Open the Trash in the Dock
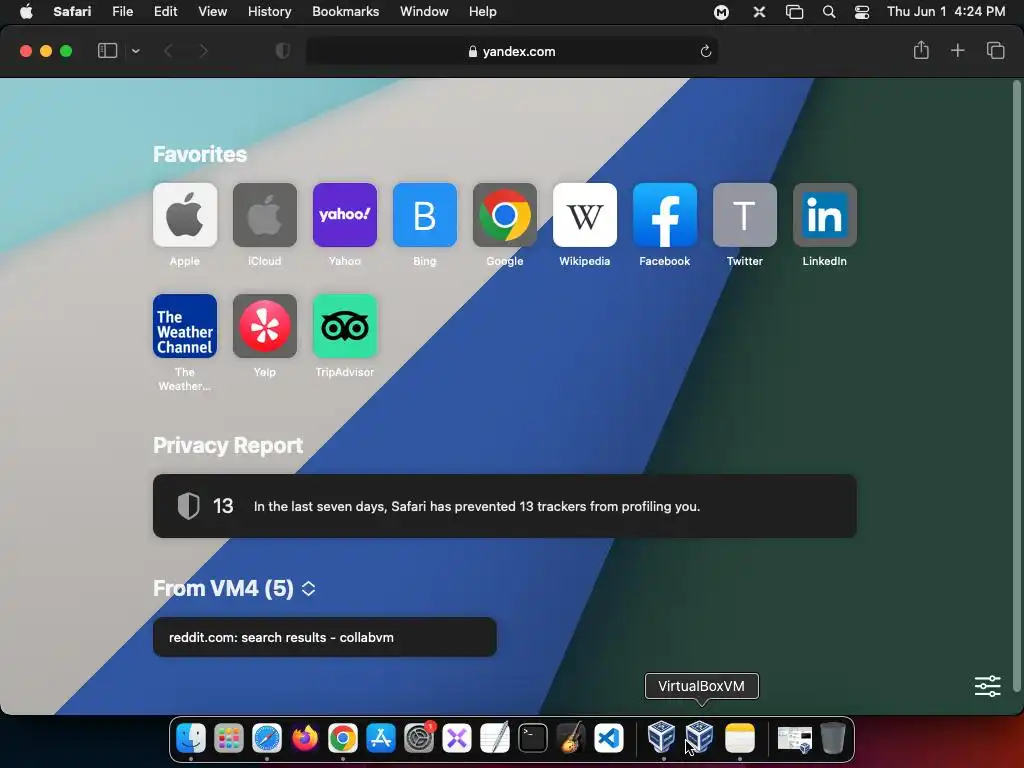Viewport: 1024px width, 768px height. 833,739
